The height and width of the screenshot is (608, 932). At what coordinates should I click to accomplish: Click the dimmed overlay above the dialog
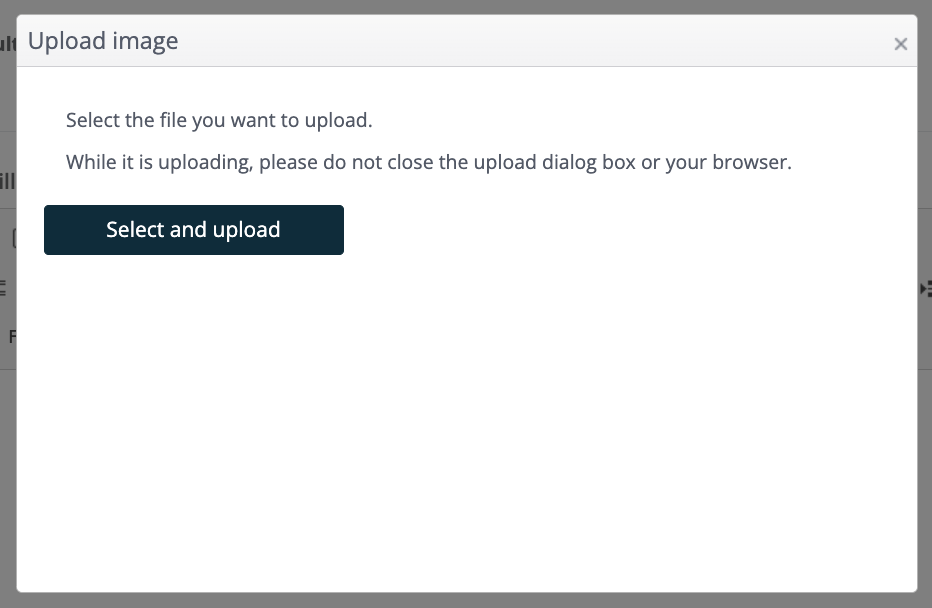(466, 7)
